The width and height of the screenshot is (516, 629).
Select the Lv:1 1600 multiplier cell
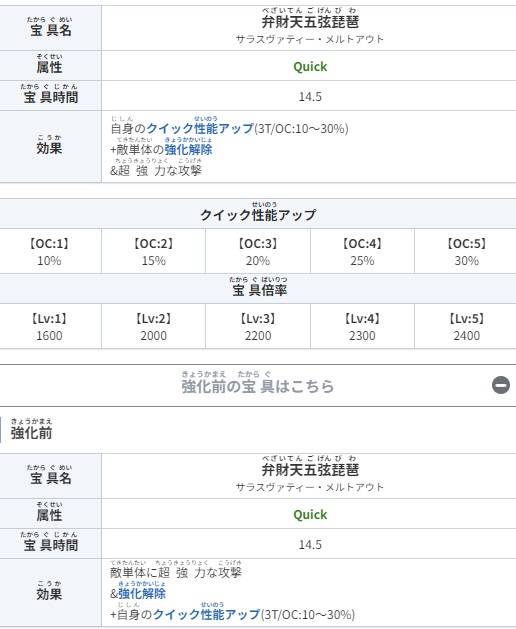click(x=51, y=326)
